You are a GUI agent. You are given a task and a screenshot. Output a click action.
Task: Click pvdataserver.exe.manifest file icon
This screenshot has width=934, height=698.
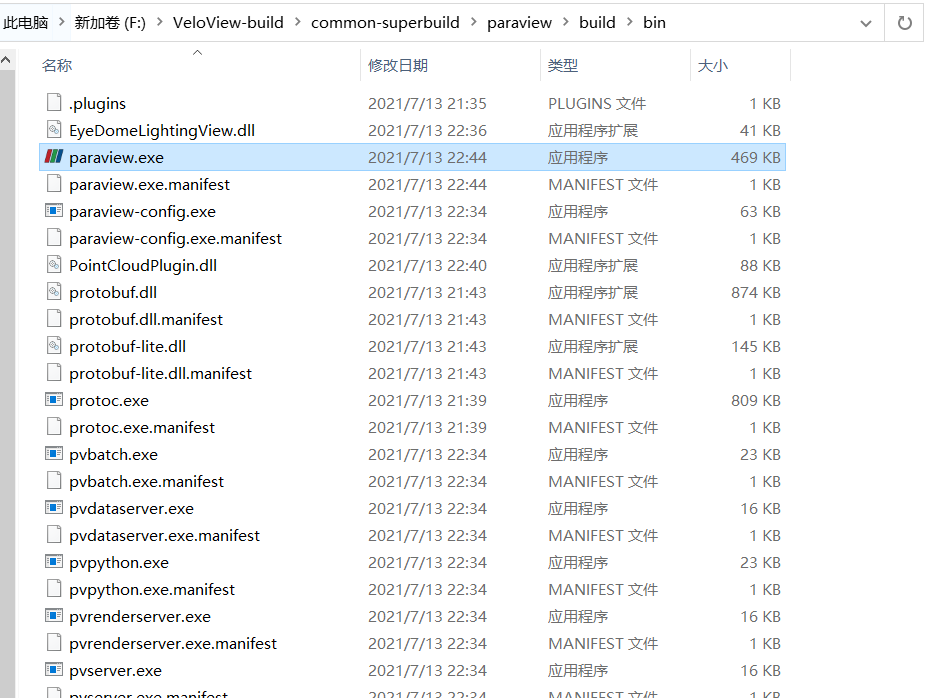point(54,534)
